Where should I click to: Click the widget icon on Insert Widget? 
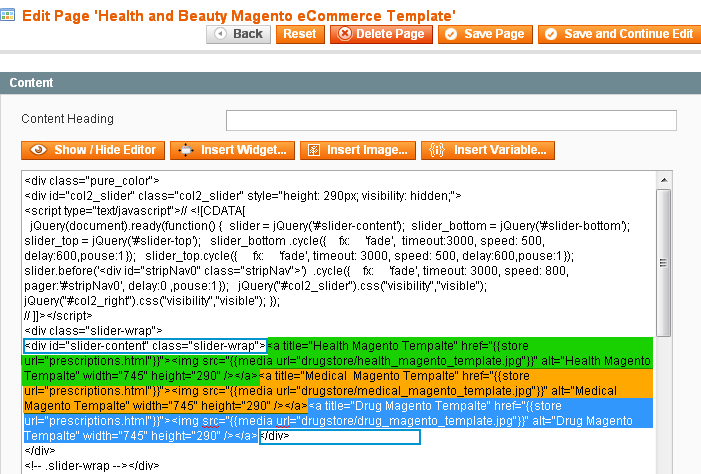pos(186,150)
